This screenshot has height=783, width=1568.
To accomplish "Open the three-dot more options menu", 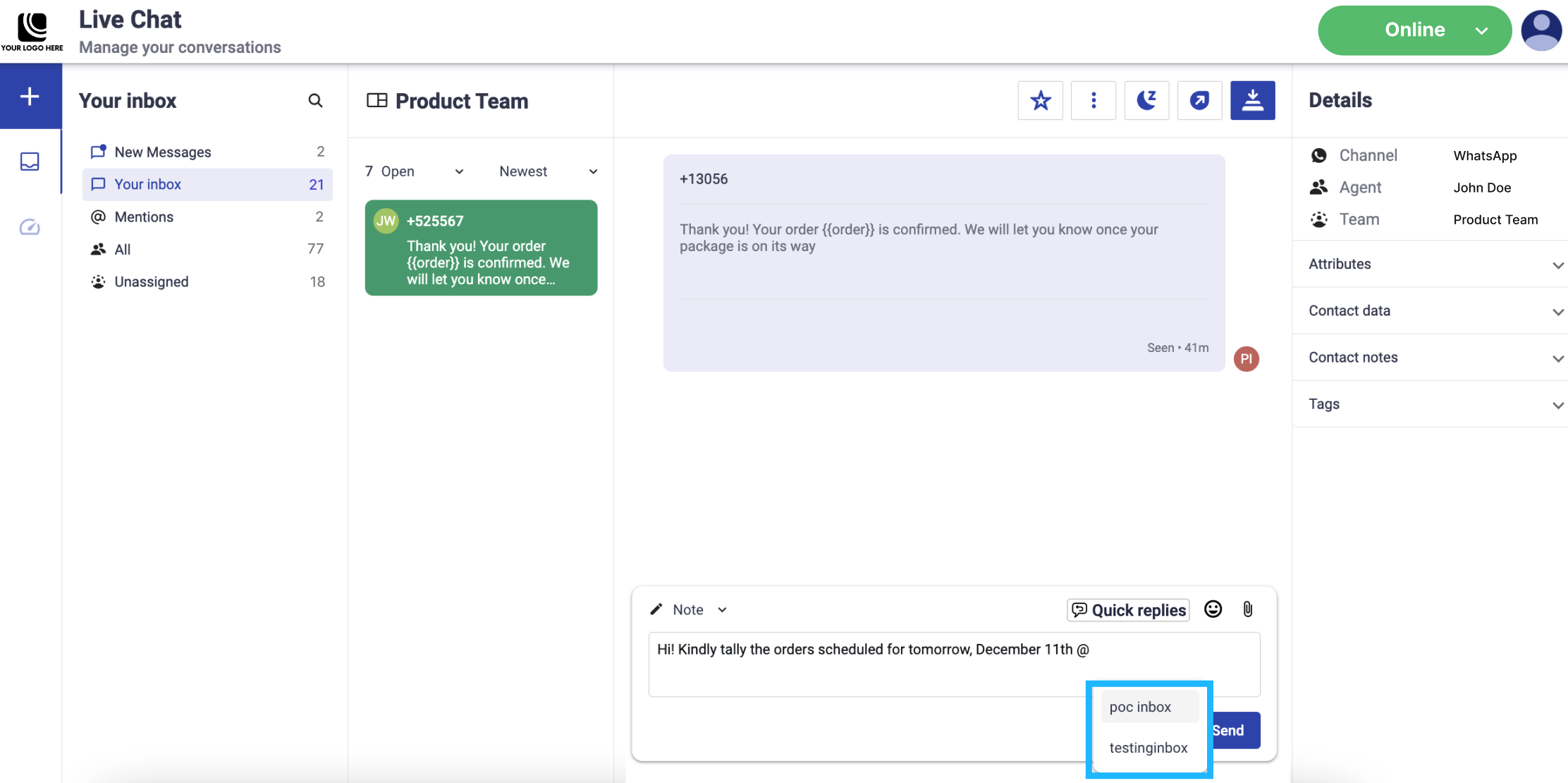I will pos(1094,101).
